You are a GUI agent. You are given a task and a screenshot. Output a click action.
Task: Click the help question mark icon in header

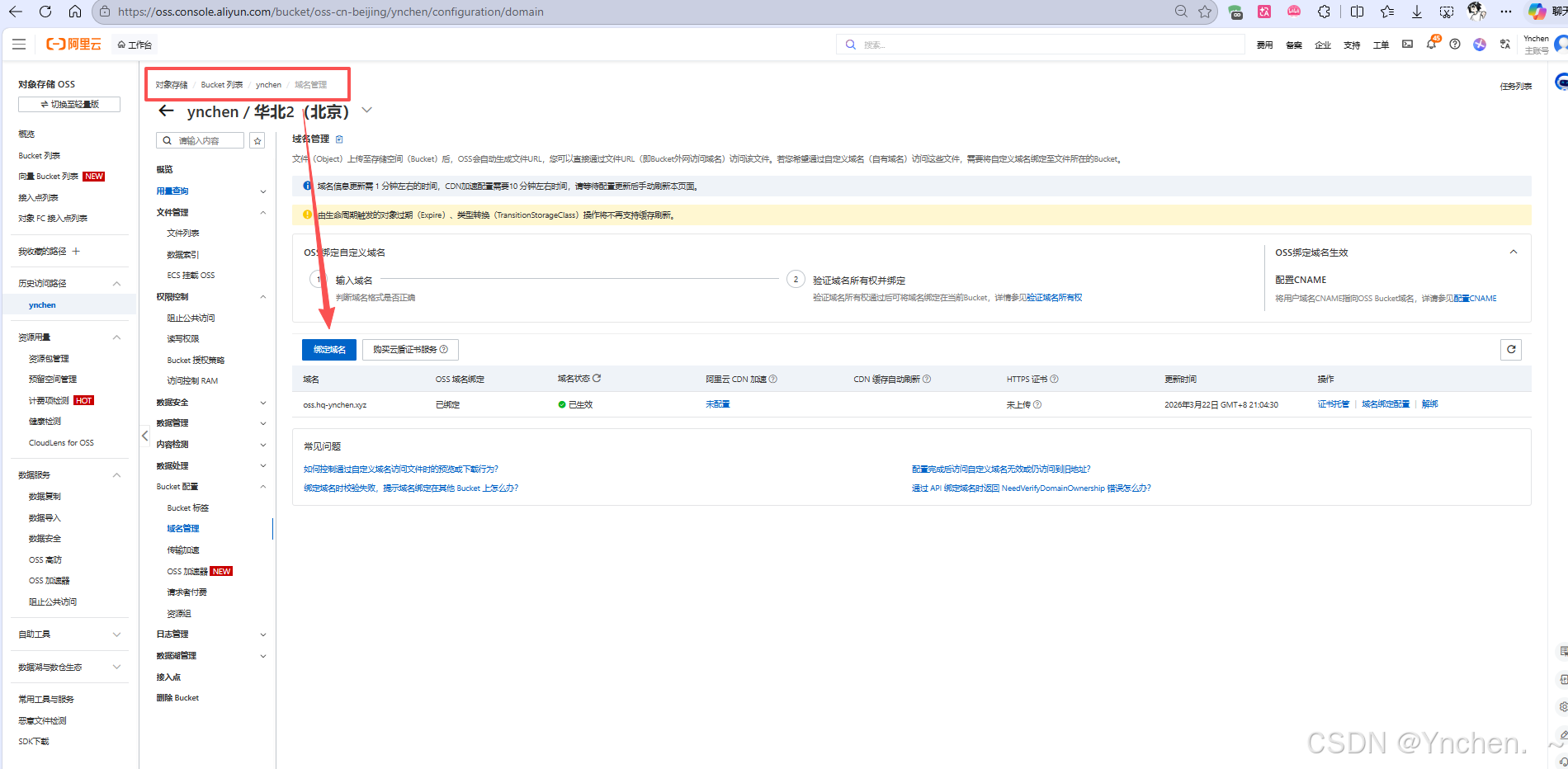click(1455, 44)
